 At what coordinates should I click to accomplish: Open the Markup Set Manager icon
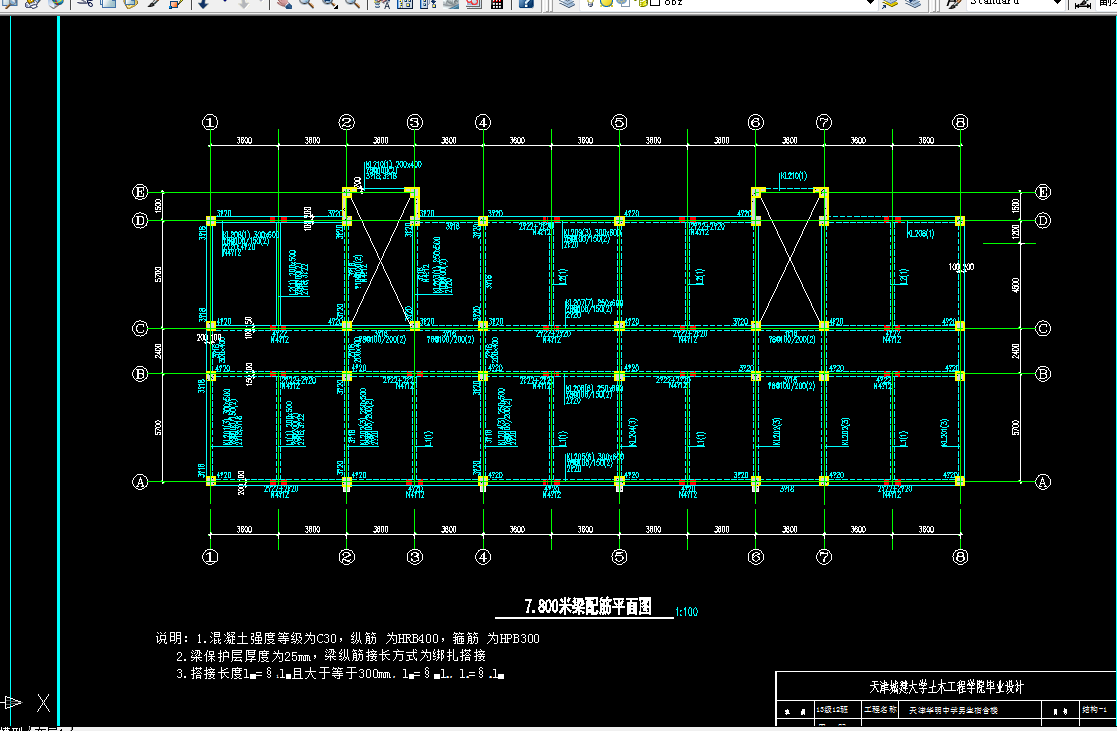click(x=473, y=4)
